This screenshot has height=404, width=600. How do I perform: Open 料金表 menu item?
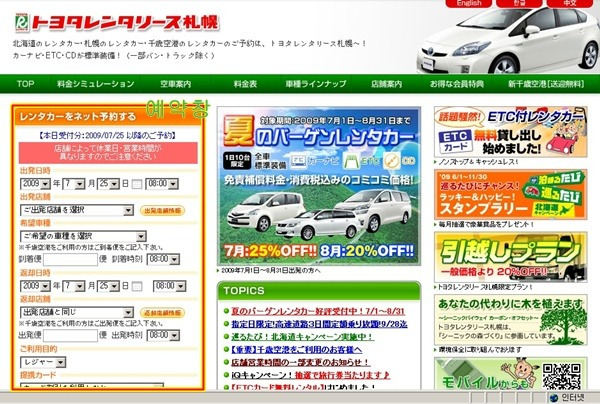(x=245, y=84)
